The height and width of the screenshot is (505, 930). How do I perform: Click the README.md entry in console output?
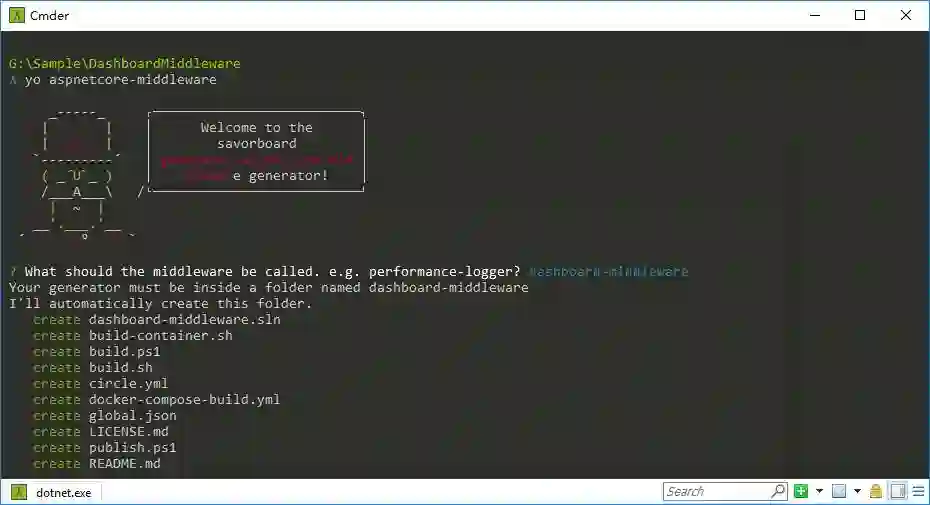tap(125, 463)
